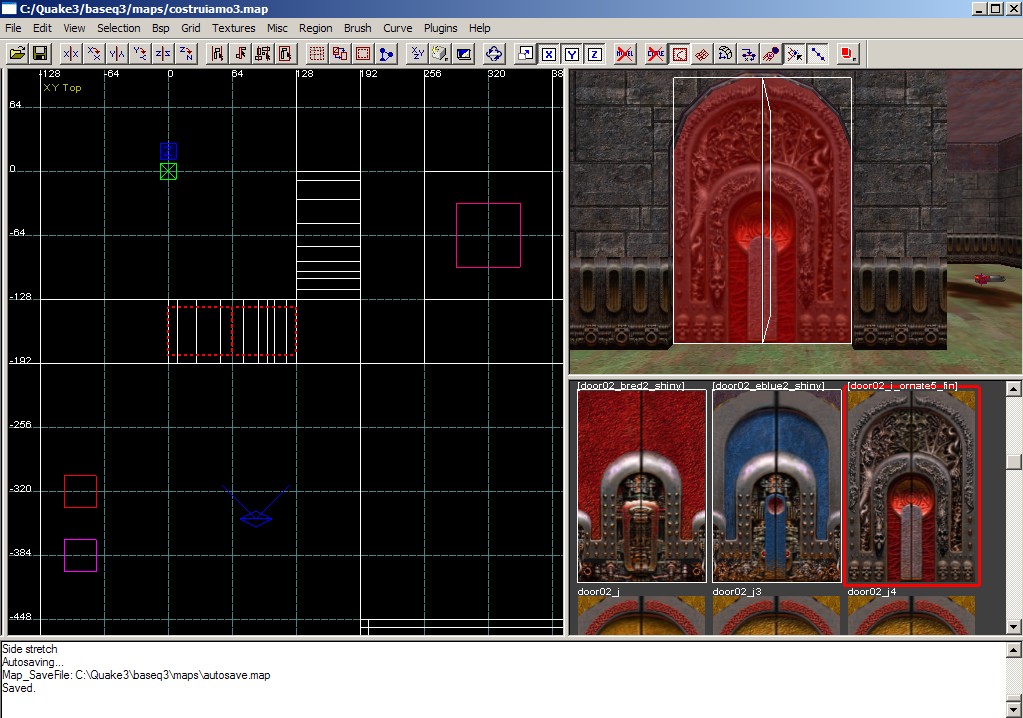Toggle the patch diagonal dotted line button

click(x=817, y=53)
